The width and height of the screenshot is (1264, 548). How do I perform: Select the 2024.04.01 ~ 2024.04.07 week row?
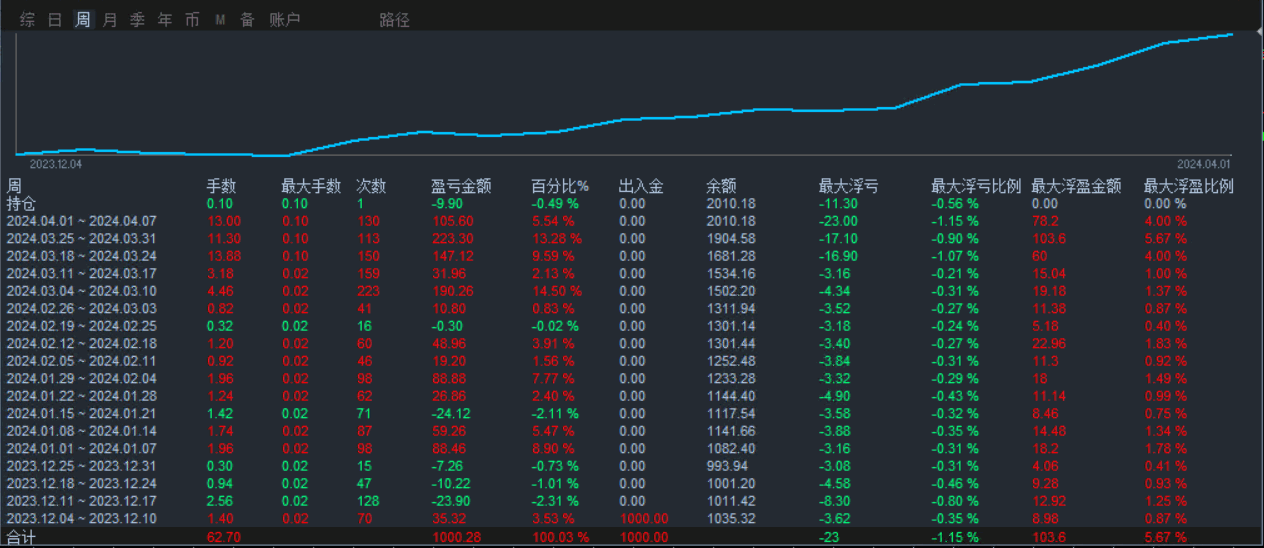(632, 220)
